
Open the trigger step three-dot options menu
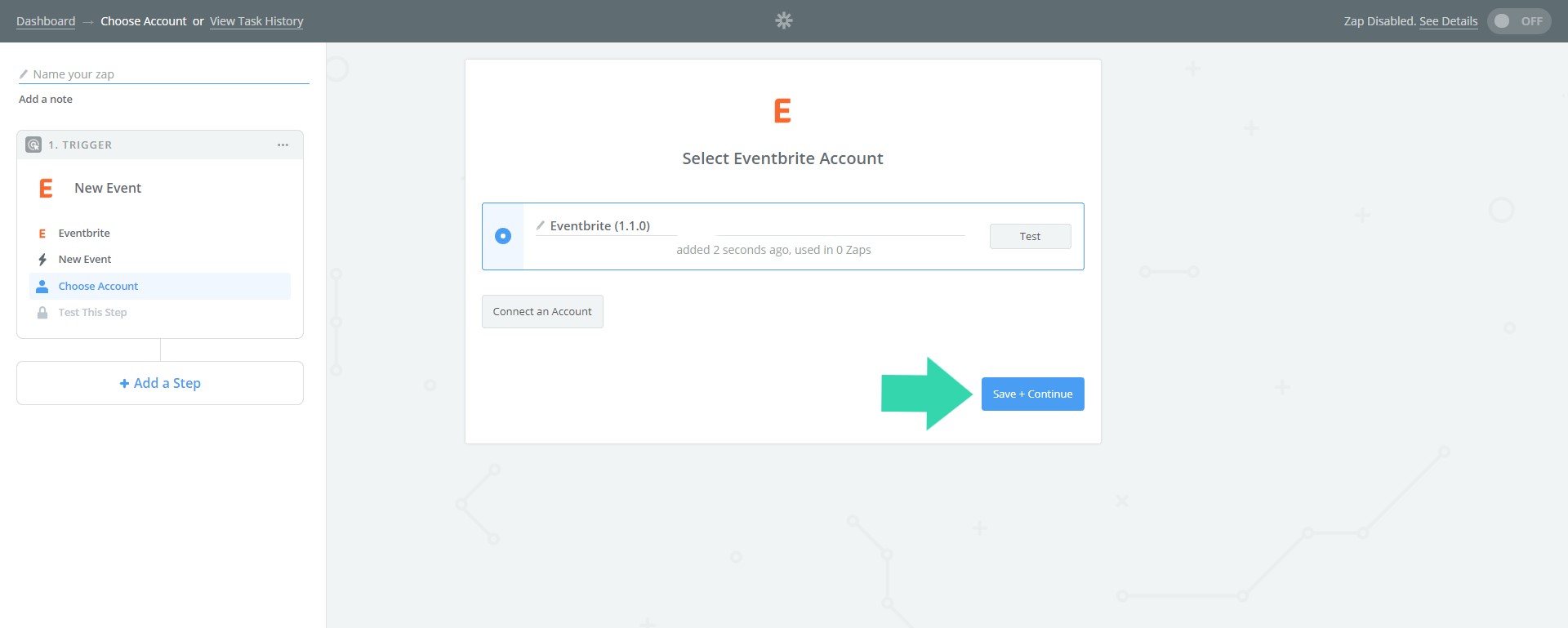pos(283,145)
